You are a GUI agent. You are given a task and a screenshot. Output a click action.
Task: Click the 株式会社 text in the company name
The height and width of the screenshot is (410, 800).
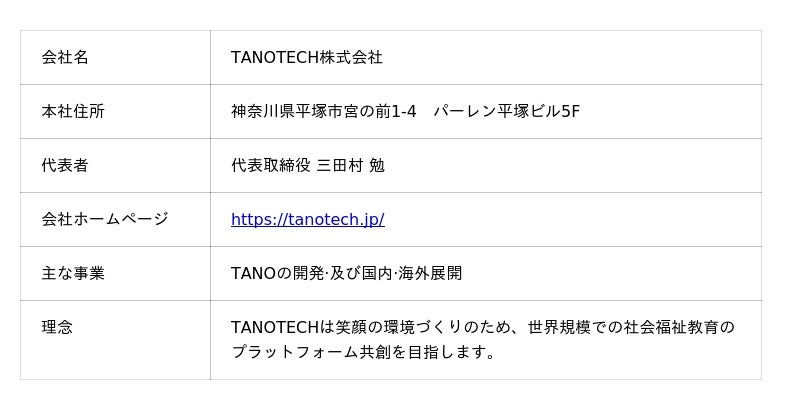coord(351,58)
